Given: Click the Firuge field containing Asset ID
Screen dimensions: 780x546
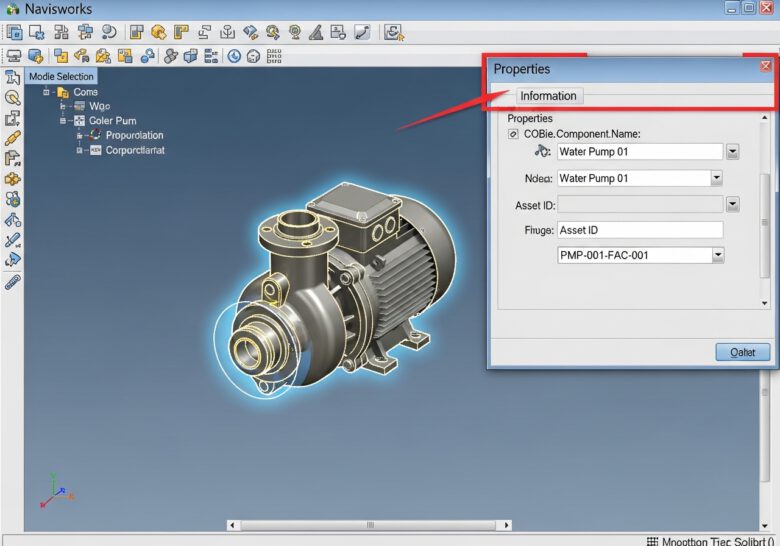Looking at the screenshot, I should [x=640, y=230].
